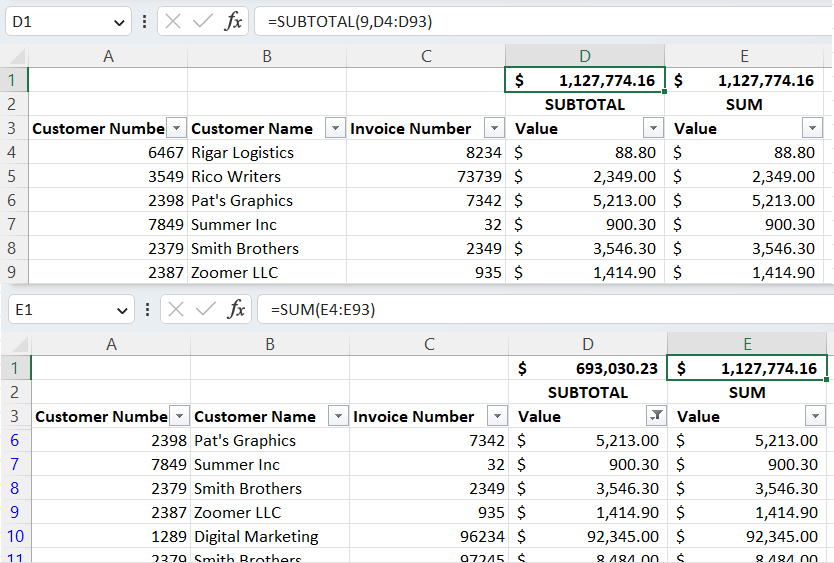This screenshot has height=563, width=834.
Task: Select invoice number 96234 cell
Action: coord(429,536)
